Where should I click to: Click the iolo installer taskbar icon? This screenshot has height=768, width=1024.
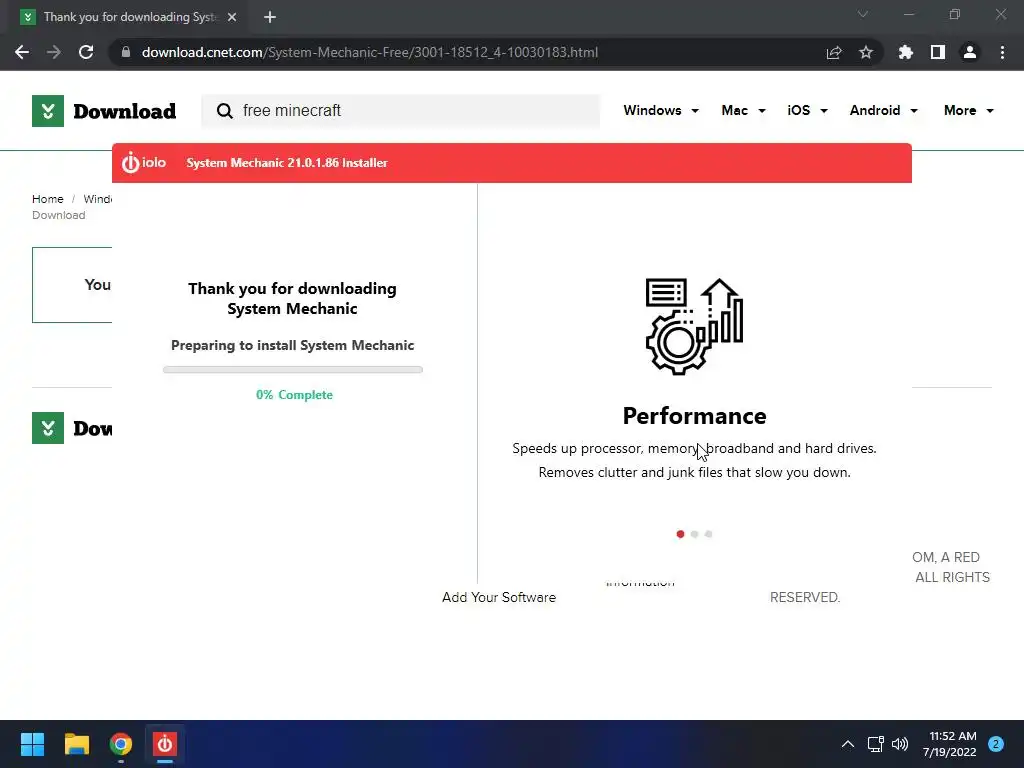click(165, 744)
